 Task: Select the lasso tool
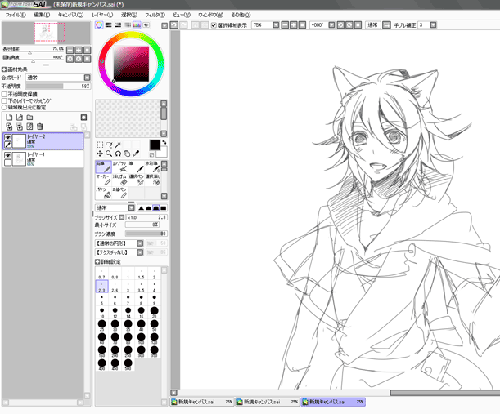point(109,145)
